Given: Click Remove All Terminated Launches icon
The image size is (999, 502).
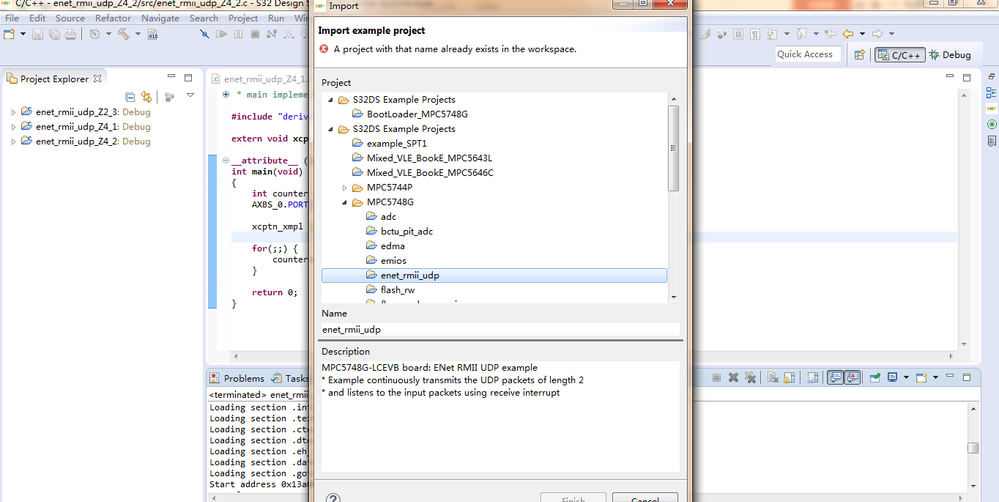Looking at the screenshot, I should [751, 378].
